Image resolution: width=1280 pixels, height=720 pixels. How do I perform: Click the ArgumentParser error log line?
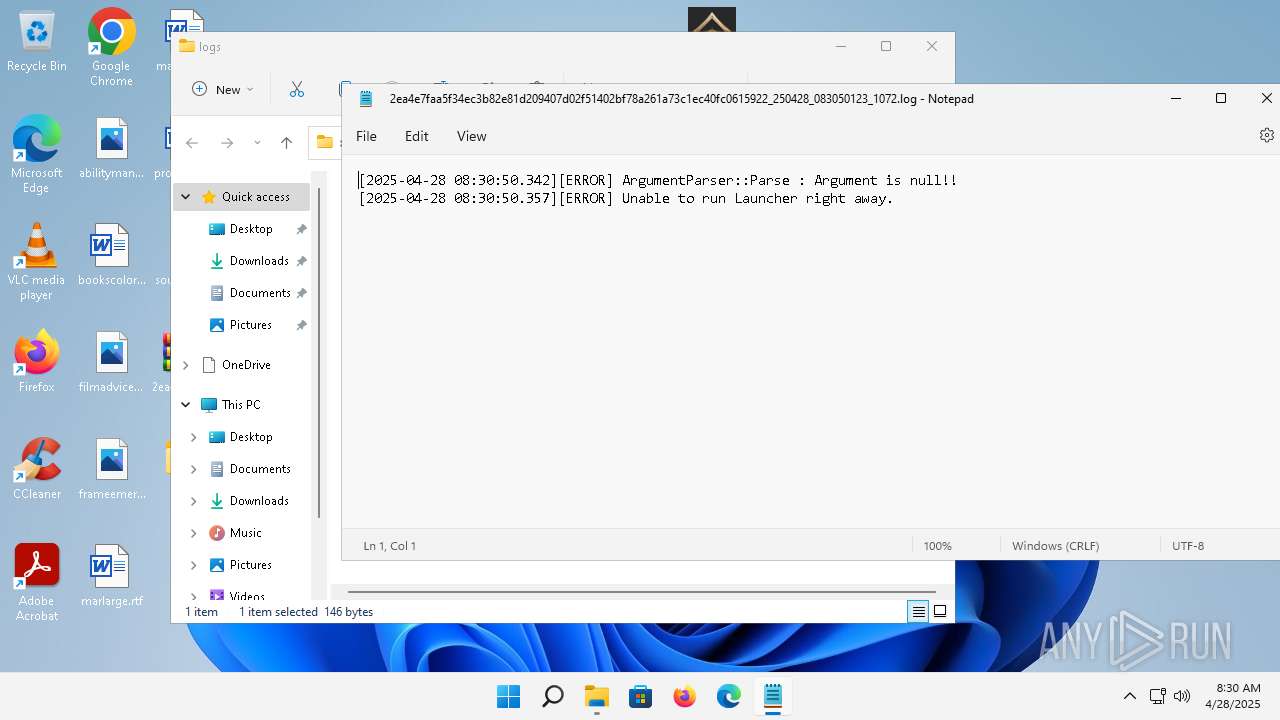pyautogui.click(x=658, y=181)
